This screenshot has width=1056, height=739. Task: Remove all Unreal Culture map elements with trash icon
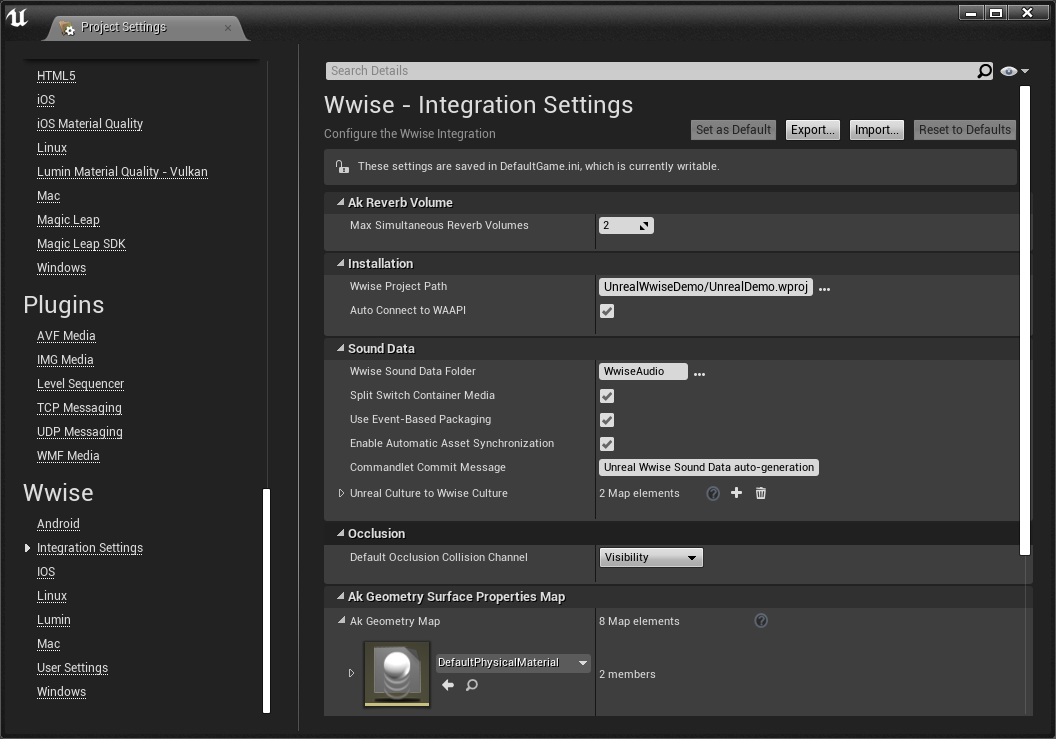click(760, 493)
